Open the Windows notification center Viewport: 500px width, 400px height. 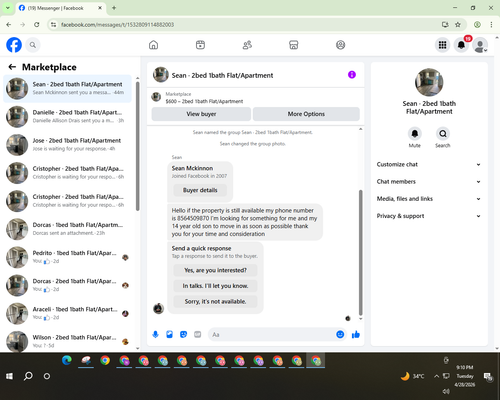pyautogui.click(x=488, y=377)
